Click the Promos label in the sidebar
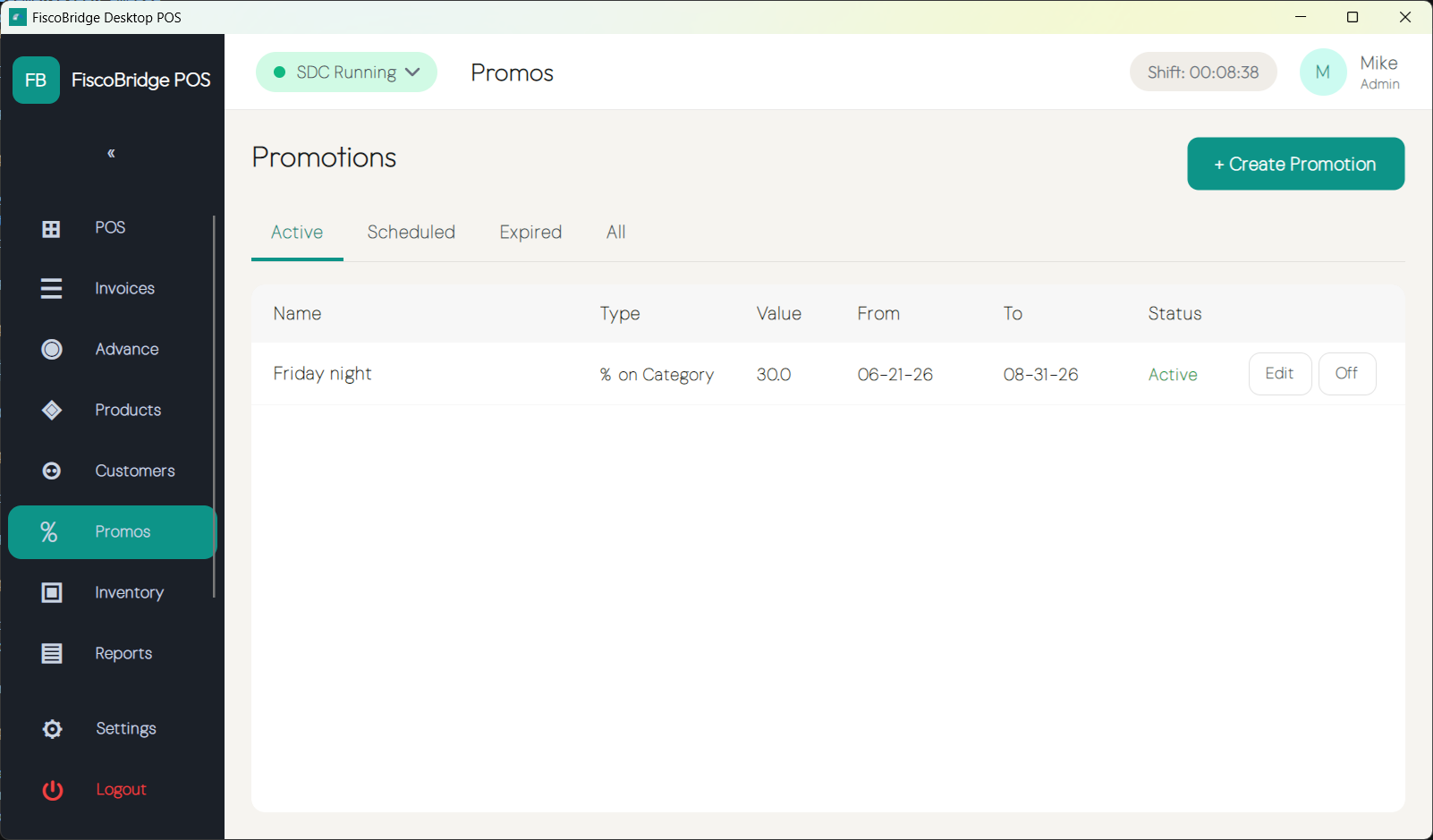This screenshot has width=1433, height=840. [123, 531]
